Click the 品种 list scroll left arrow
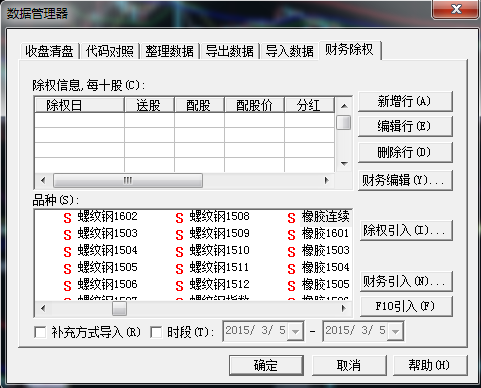Image resolution: width=481 pixels, height=388 pixels. click(x=43, y=308)
